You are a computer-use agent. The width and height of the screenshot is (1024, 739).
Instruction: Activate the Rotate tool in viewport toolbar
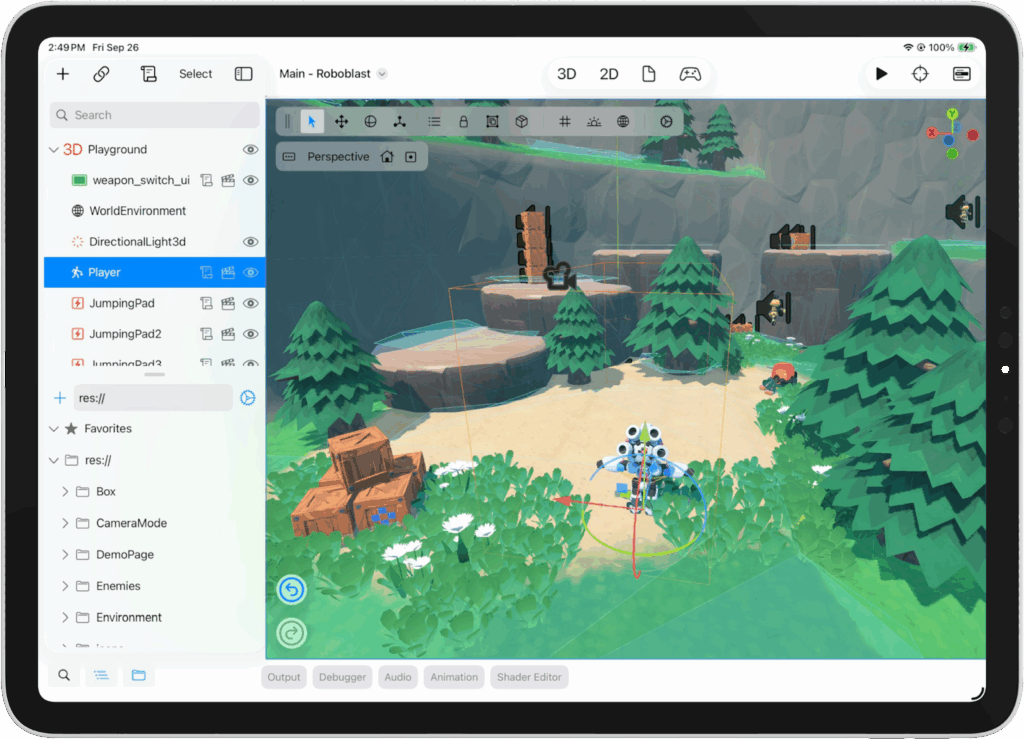pos(370,121)
